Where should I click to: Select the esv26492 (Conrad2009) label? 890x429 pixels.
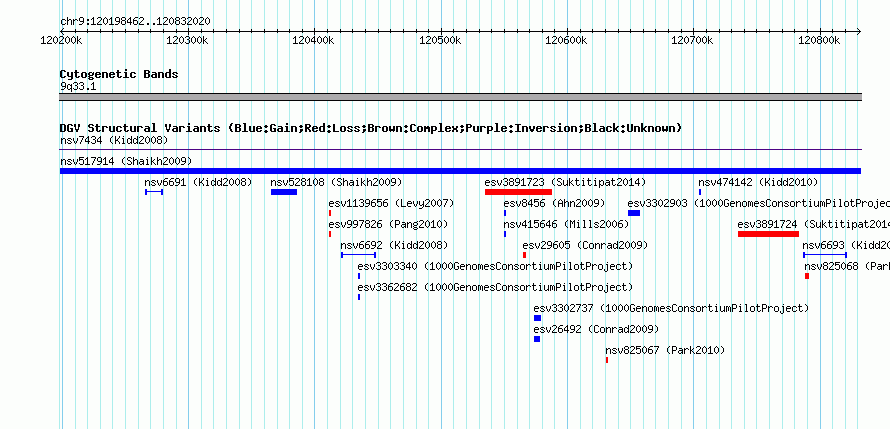tap(596, 329)
